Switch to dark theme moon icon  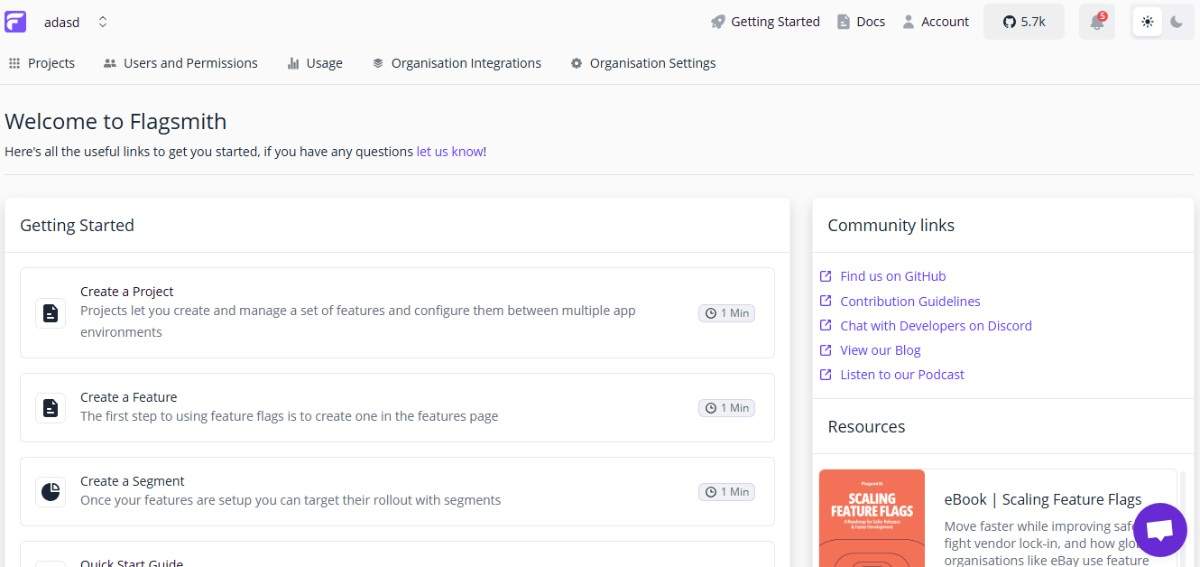tap(1176, 21)
